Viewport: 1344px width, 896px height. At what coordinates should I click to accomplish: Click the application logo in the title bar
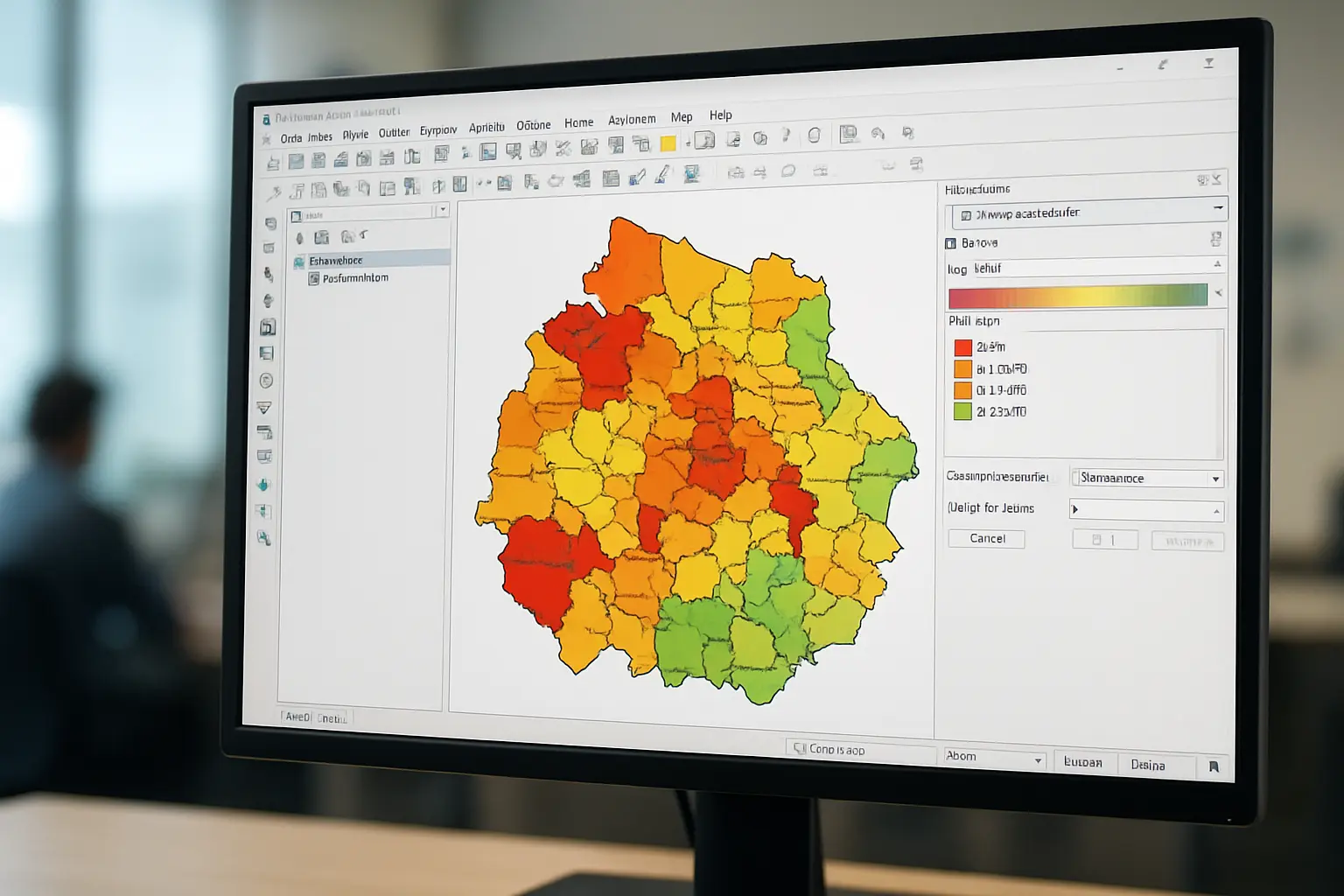click(266, 118)
